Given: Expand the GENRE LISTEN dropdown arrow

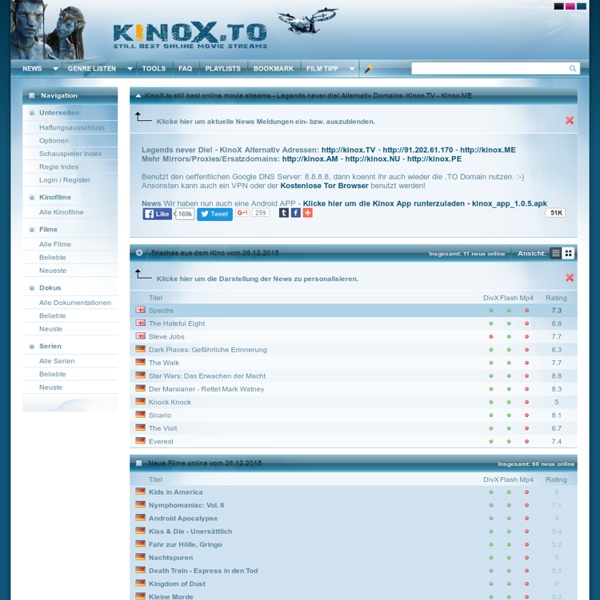Looking at the screenshot, I should [x=130, y=69].
